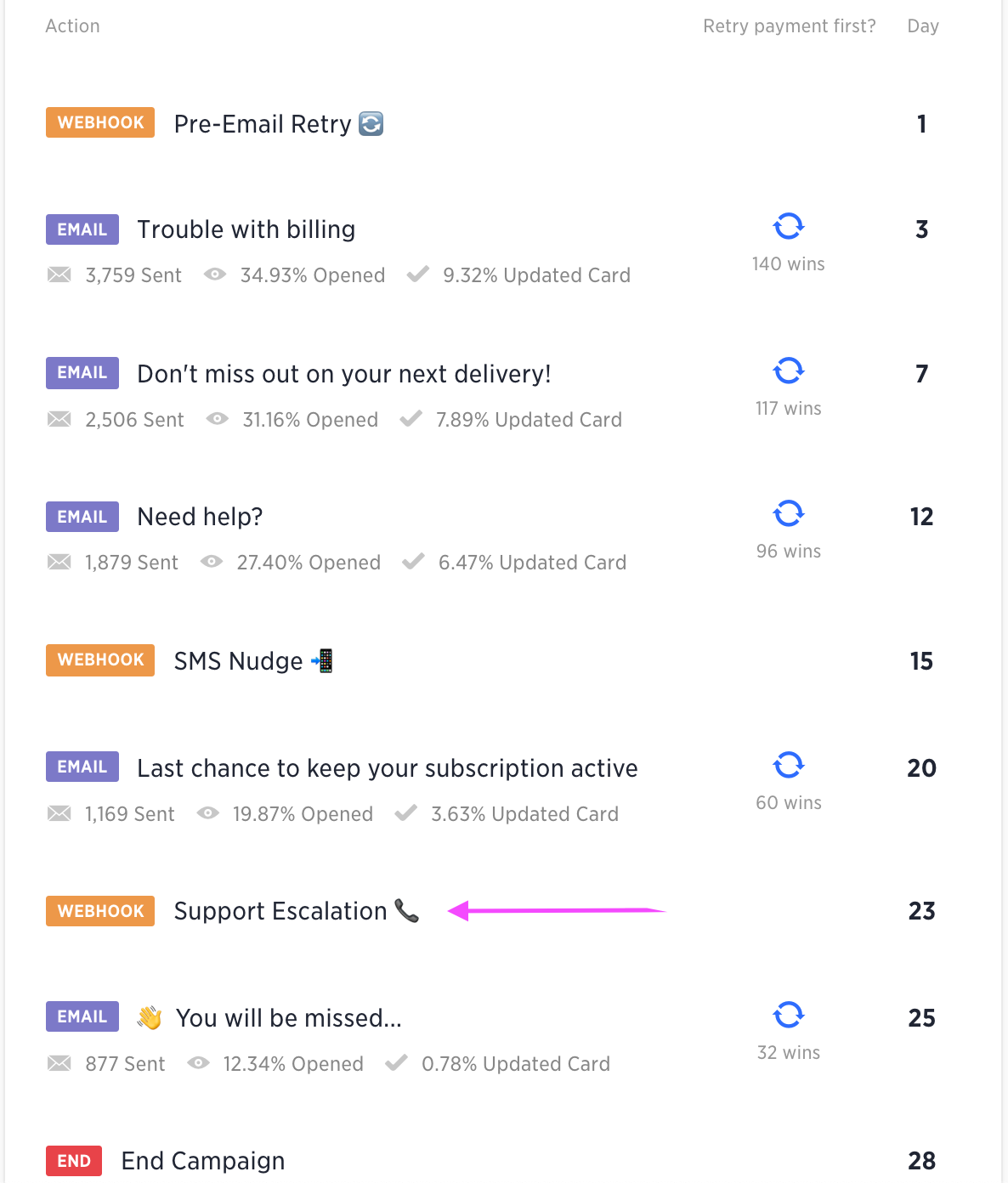Screen dimensions: 1008x1183
Task: Open Don't miss out on your next delivery
Action: 344,374
